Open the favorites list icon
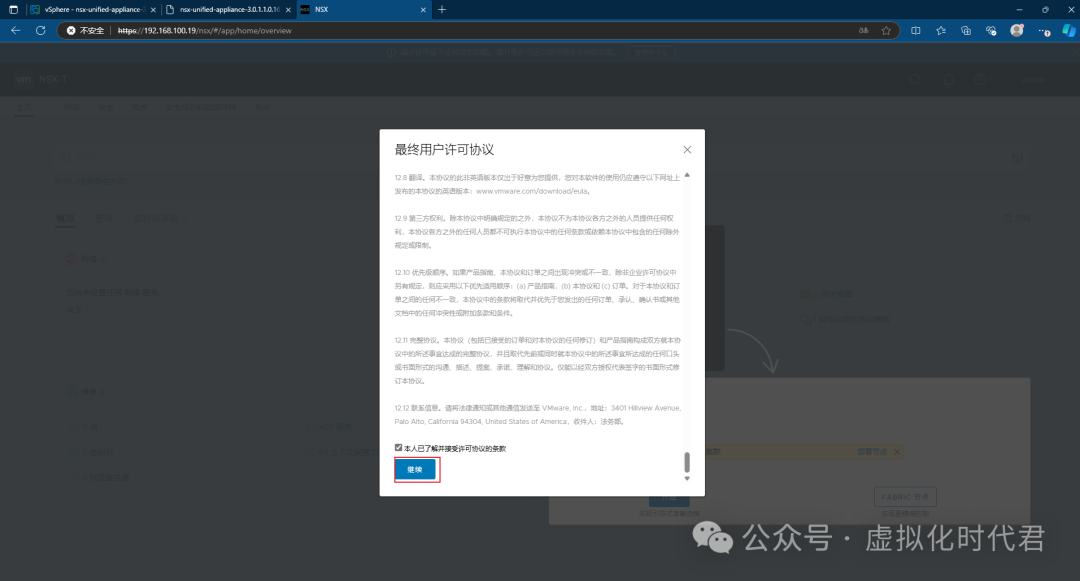 pyautogui.click(x=941, y=30)
